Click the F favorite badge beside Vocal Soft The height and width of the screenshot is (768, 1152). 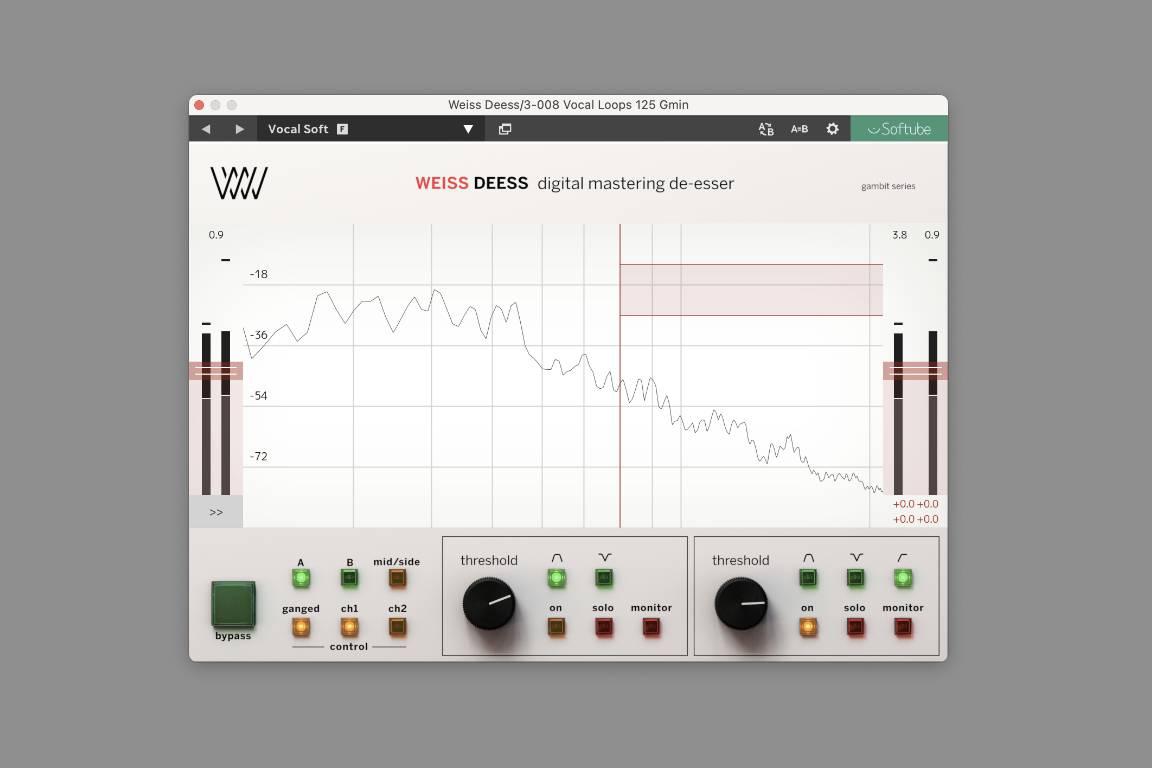[342, 129]
